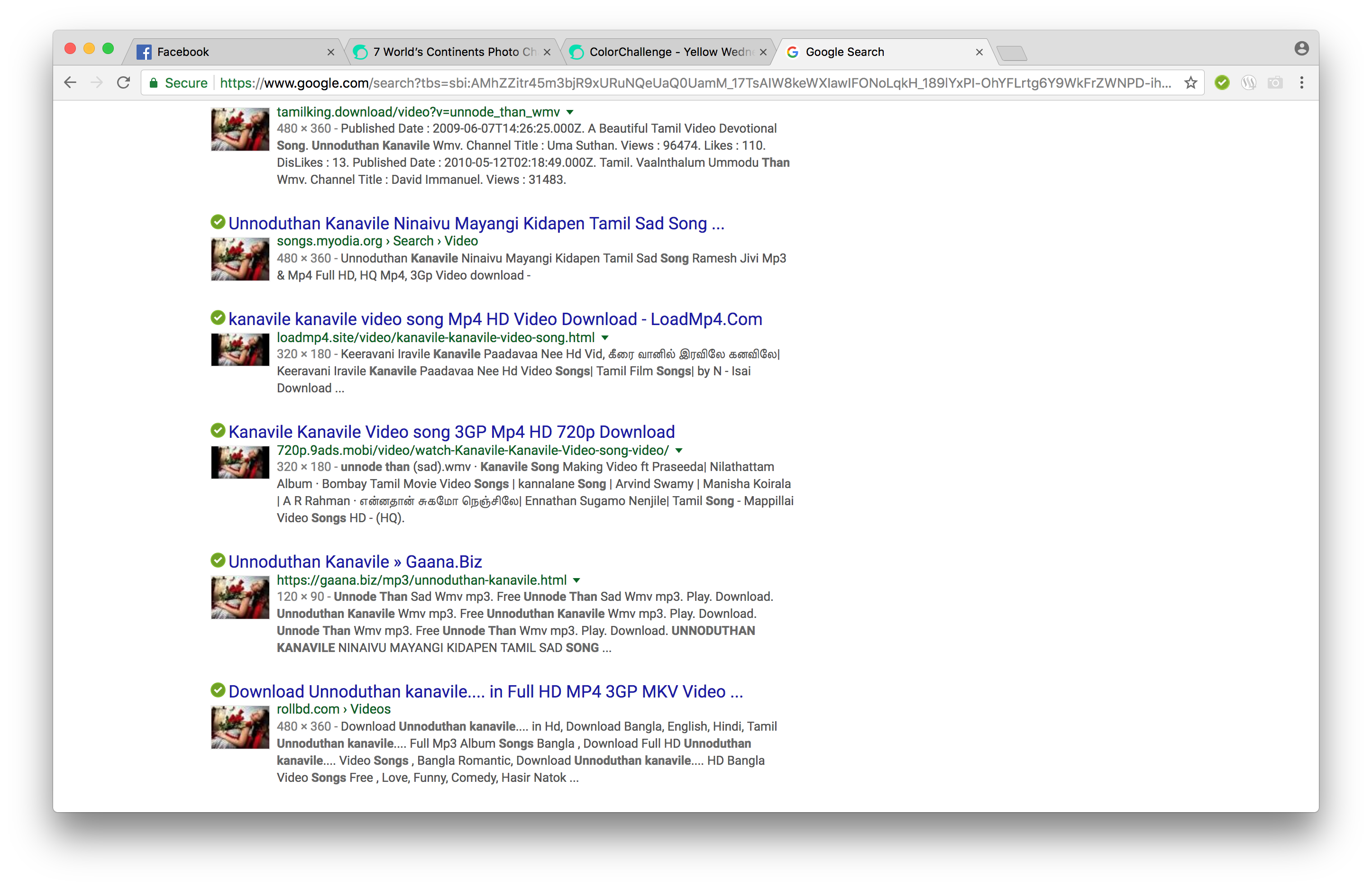Click the browser back arrow
The width and height of the screenshot is (1372, 888).
(70, 82)
